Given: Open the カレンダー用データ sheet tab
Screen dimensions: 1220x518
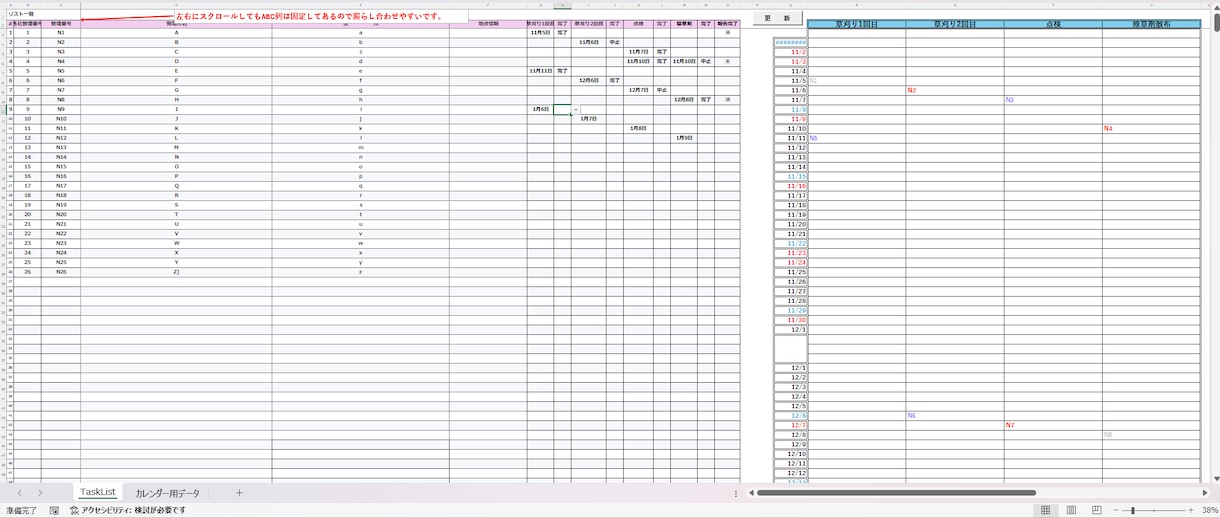Looking at the screenshot, I should tap(168, 493).
